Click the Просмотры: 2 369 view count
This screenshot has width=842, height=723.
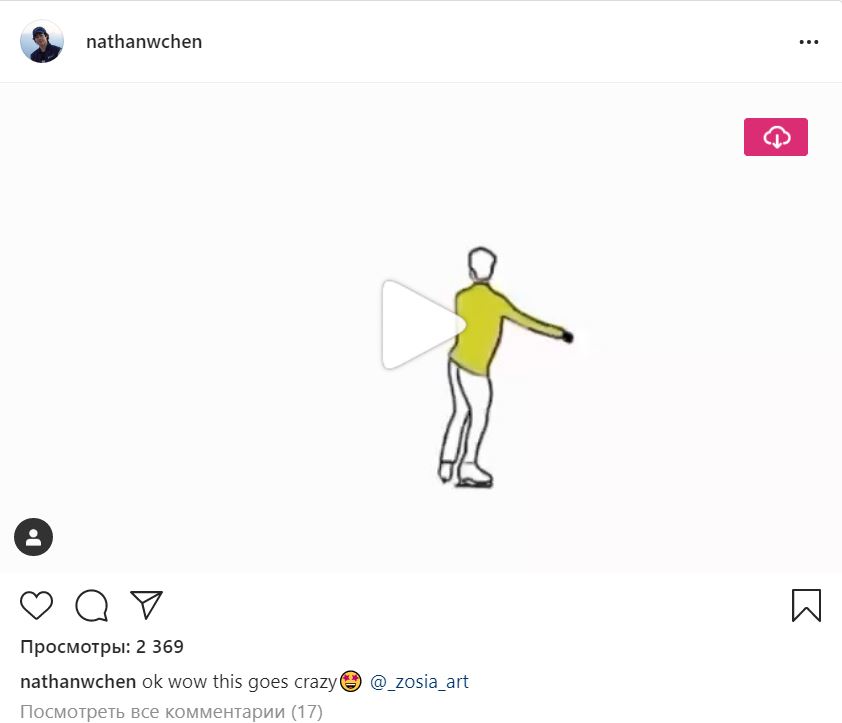click(102, 647)
